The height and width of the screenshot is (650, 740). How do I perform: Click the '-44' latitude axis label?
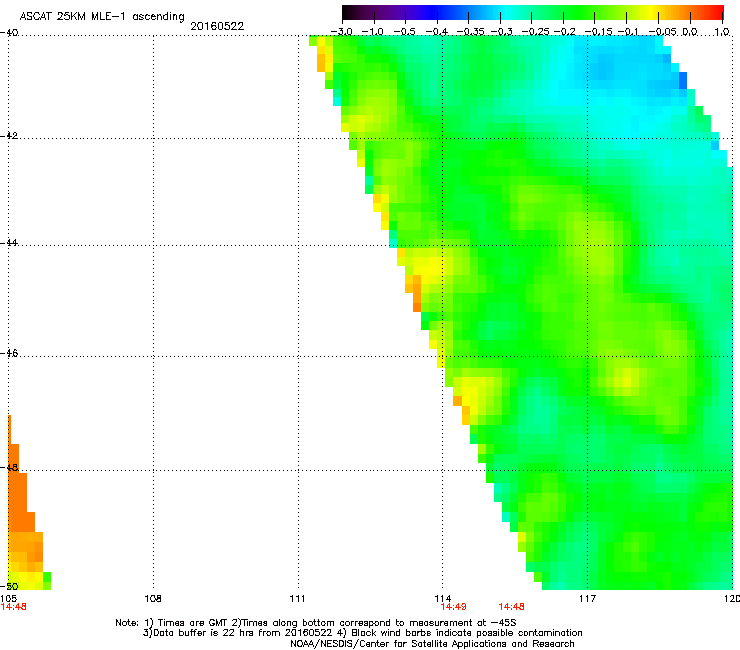(x=9, y=243)
